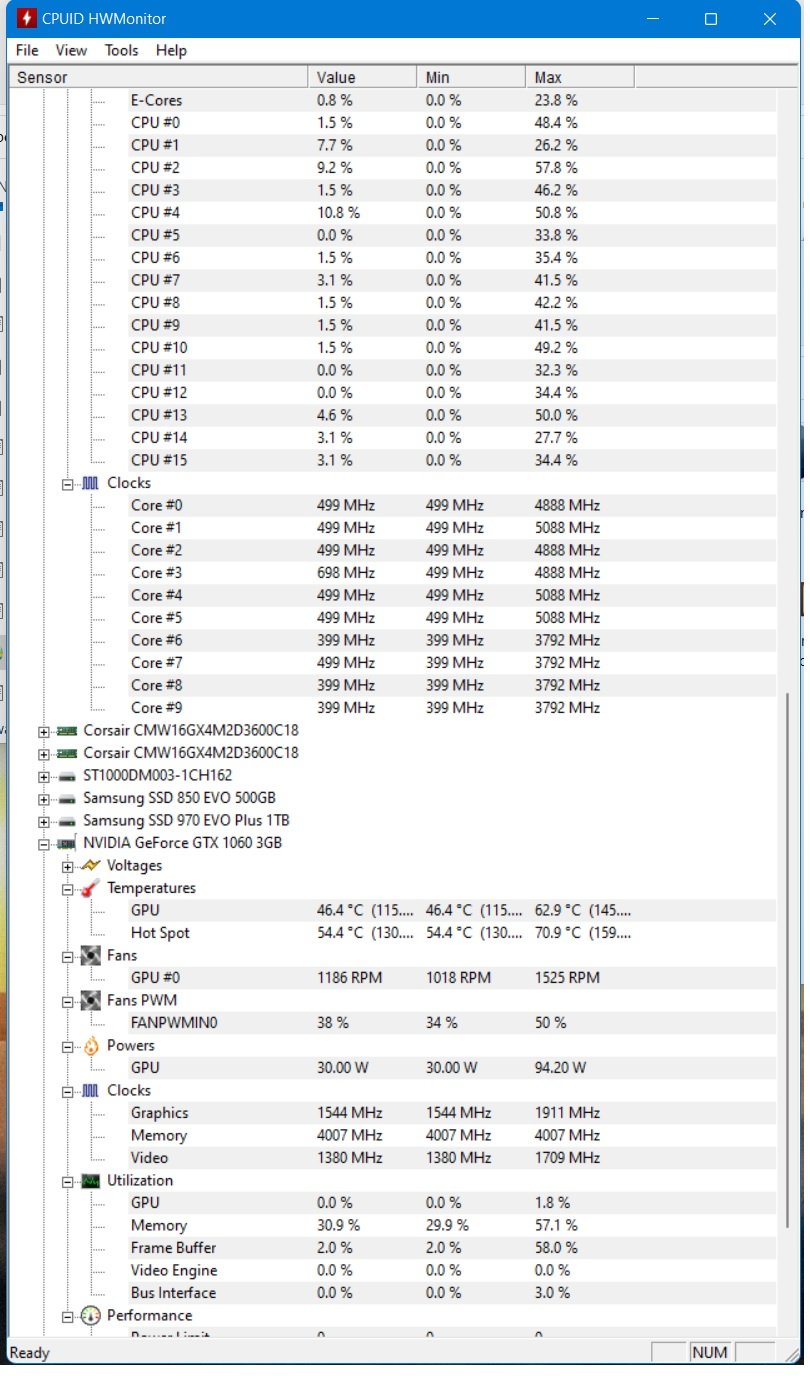Collapse the GPU Utilization section
This screenshot has width=810, height=1376.
coord(68,1181)
